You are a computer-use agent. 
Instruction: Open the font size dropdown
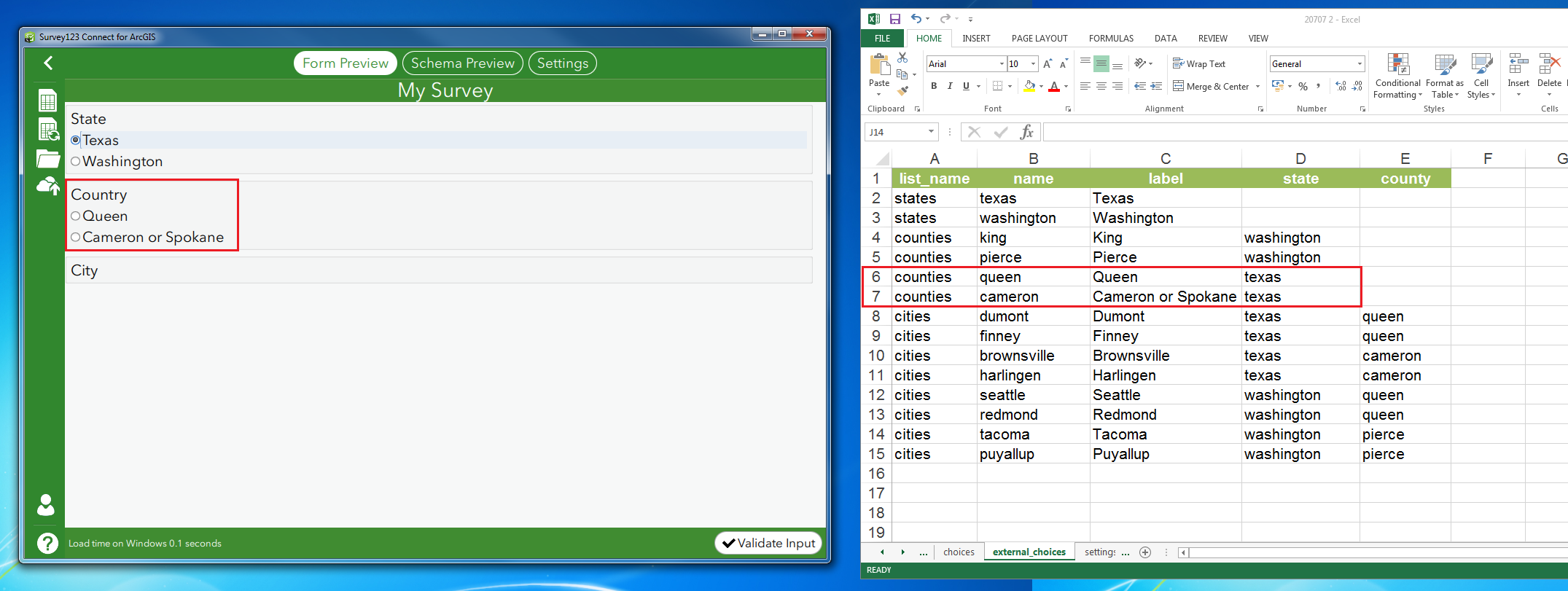coord(1033,64)
